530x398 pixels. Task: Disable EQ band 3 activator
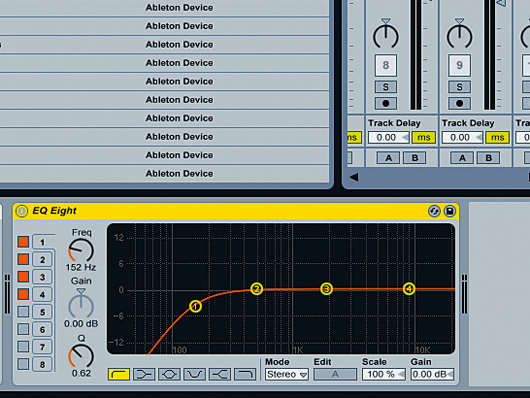pos(23,276)
